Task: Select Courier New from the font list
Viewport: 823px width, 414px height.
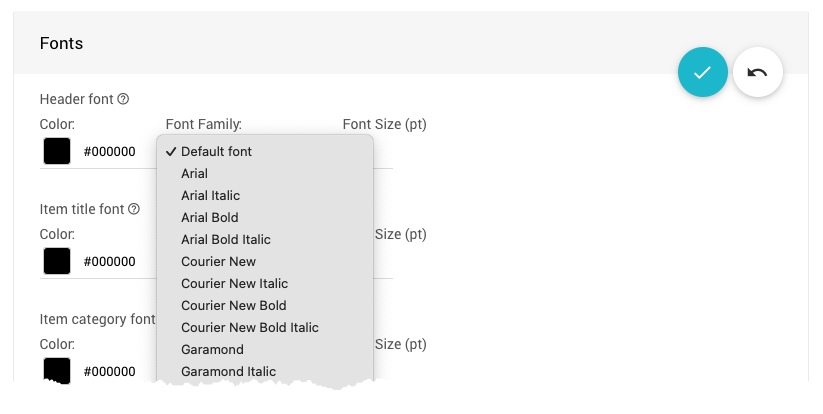Action: pos(218,262)
